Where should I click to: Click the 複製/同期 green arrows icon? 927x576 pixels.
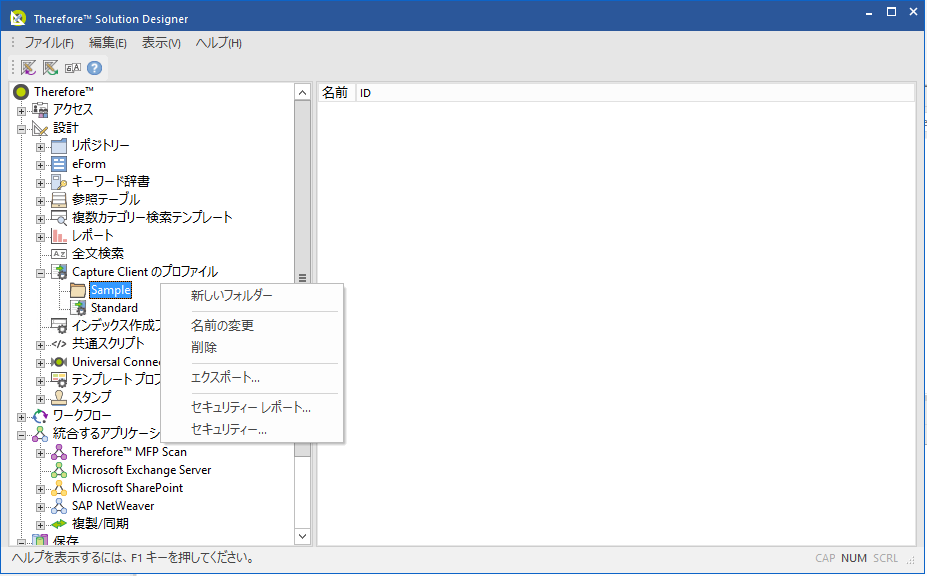[x=59, y=524]
